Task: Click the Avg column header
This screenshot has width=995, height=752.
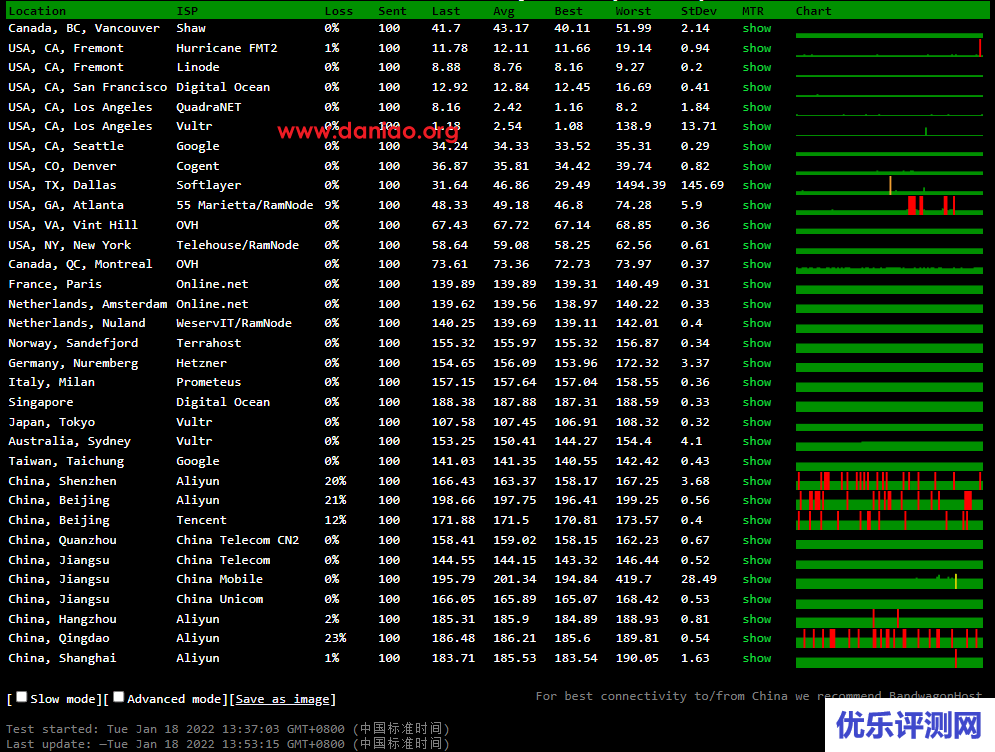Action: pyautogui.click(x=504, y=11)
